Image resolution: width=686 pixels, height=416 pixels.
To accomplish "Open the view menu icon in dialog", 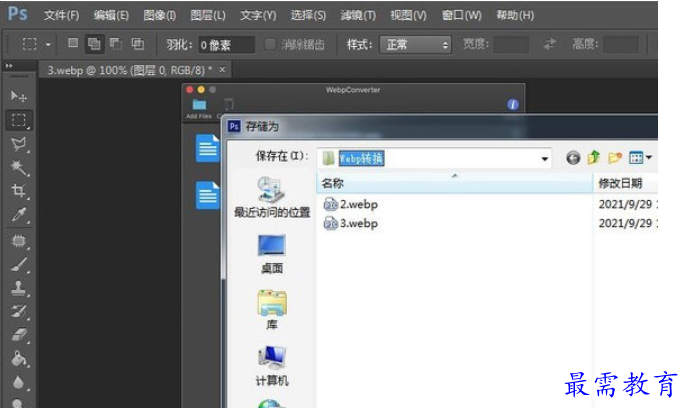I will tap(640, 157).
